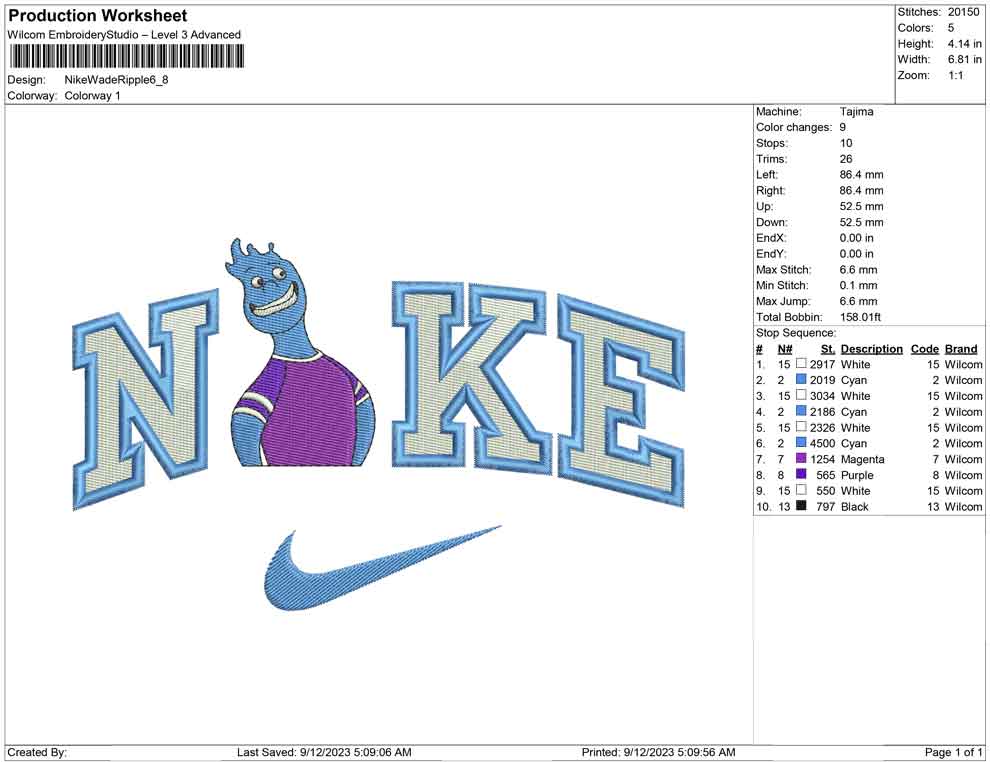
Task: Click the 'Color changes:' label
Action: 794,128
